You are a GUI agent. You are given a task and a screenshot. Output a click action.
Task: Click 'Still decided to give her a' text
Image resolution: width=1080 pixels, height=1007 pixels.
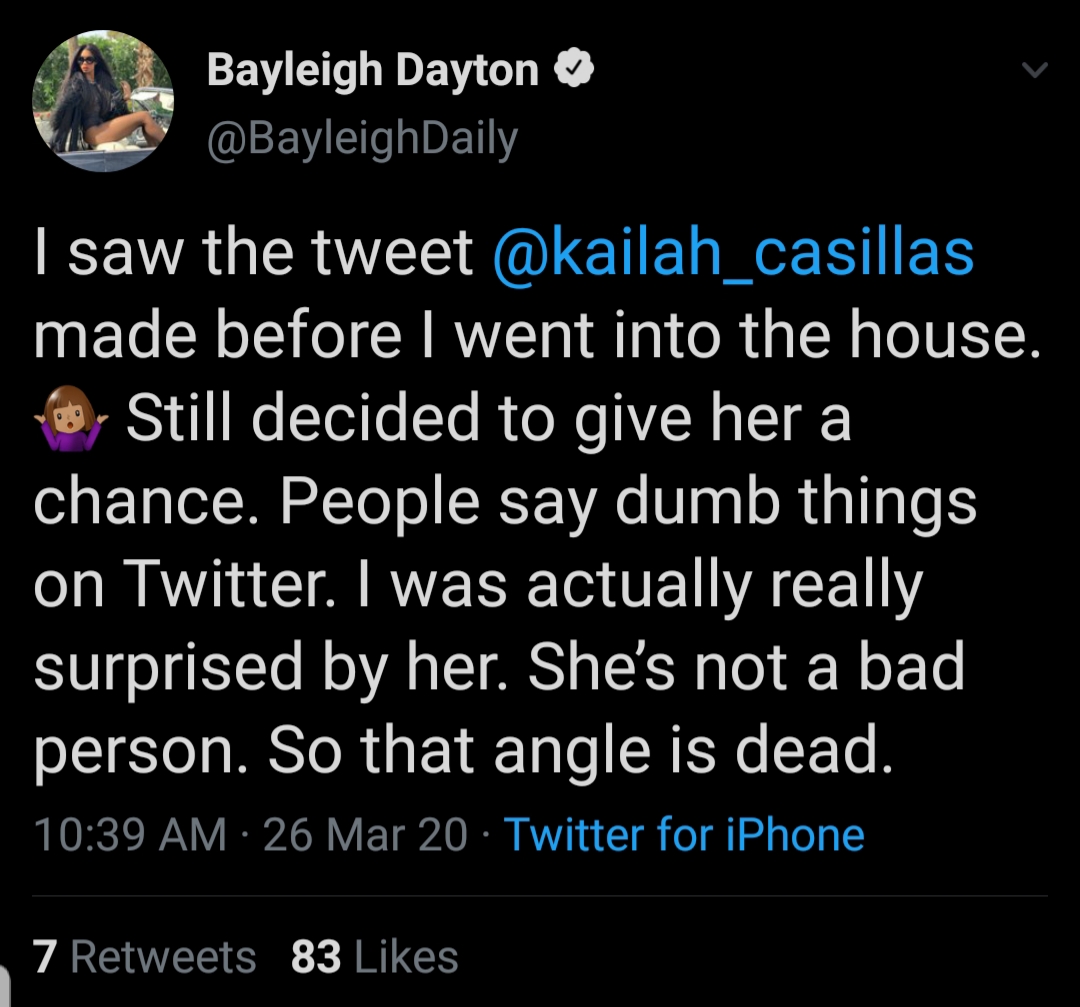[489, 419]
